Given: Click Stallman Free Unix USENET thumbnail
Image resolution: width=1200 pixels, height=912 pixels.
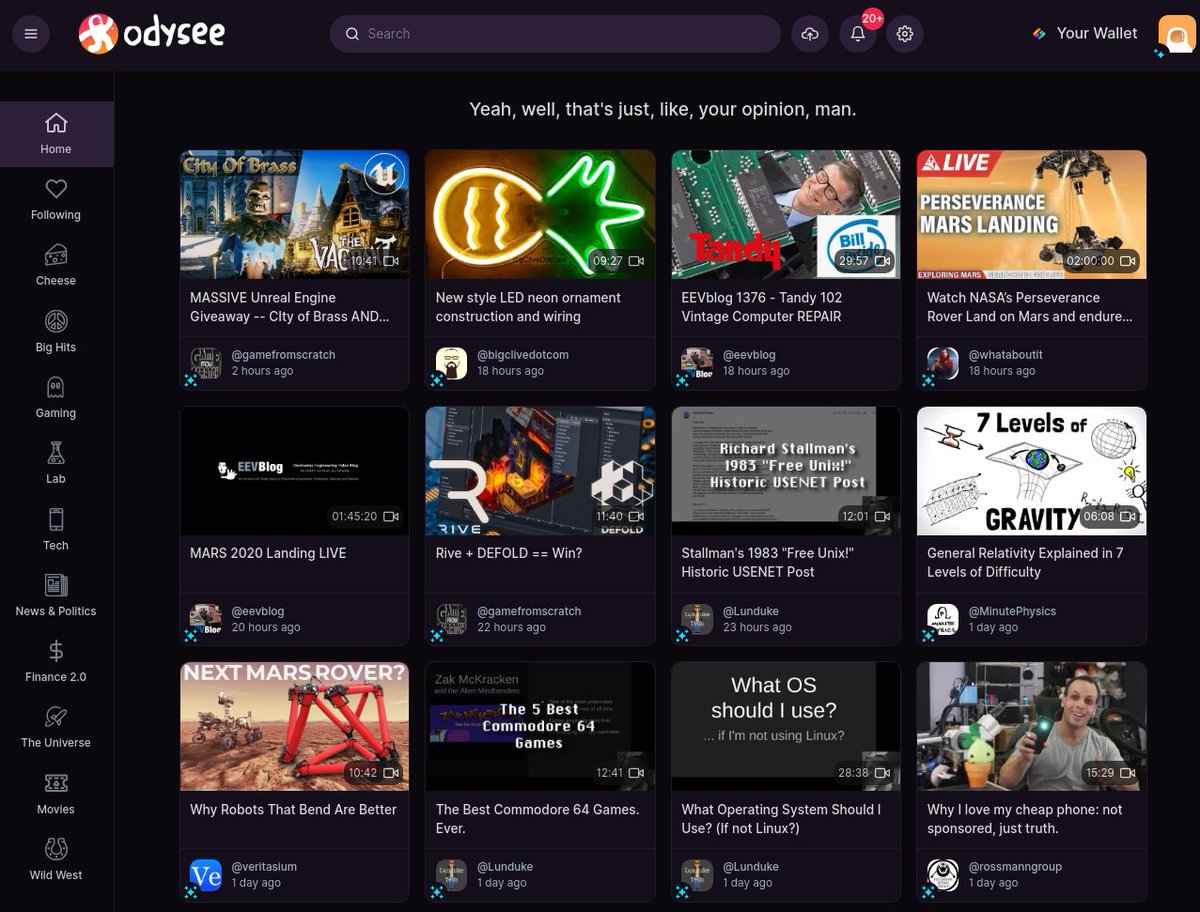Looking at the screenshot, I should click(786, 471).
